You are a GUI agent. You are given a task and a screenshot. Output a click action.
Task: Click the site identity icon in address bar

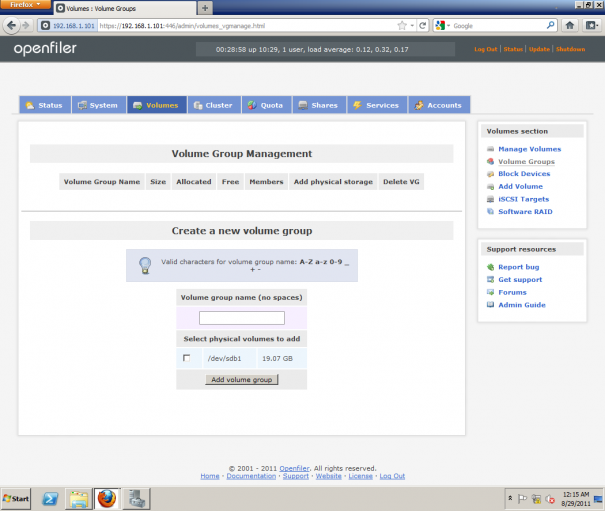click(46, 25)
